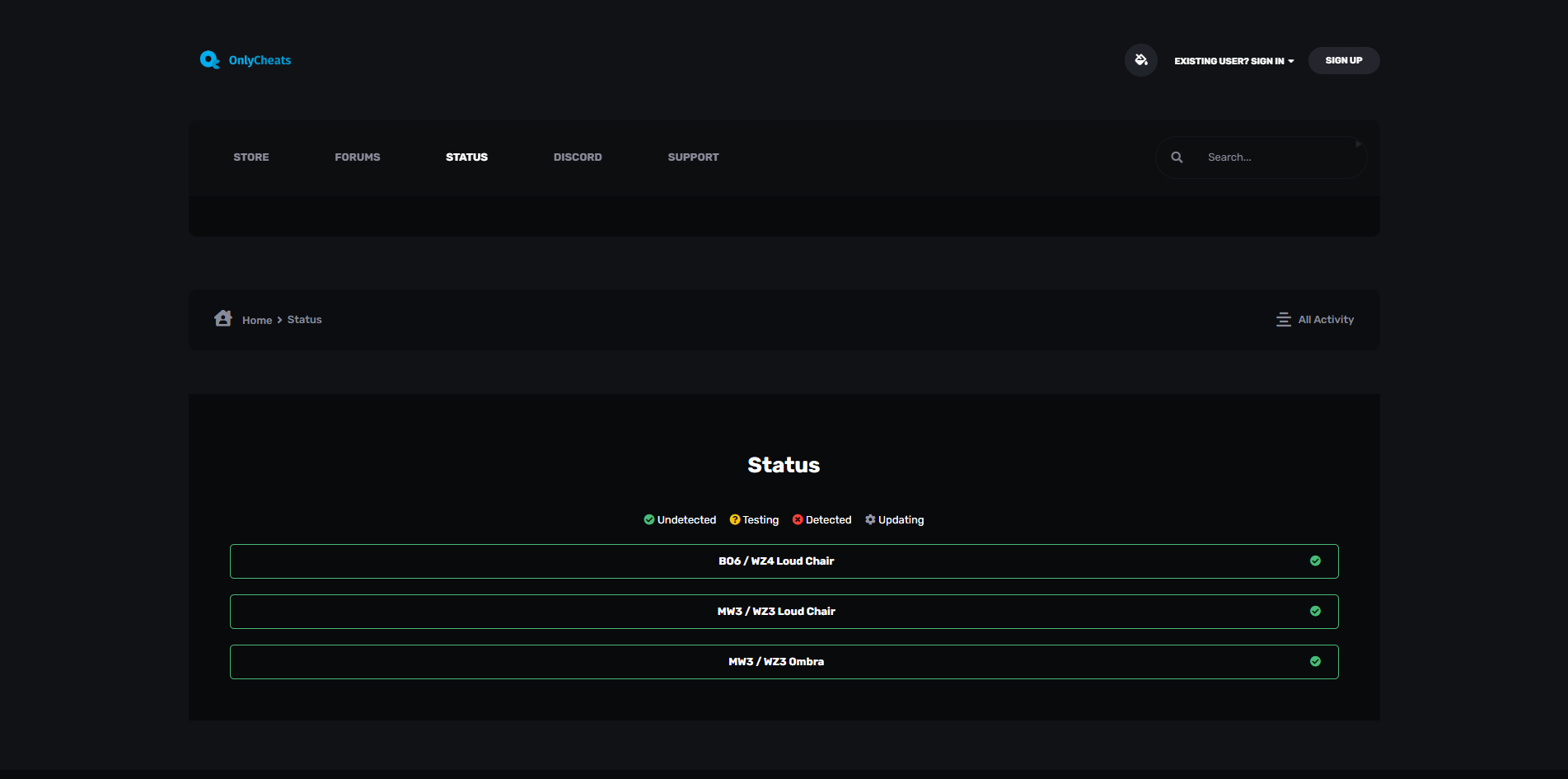Image resolution: width=1568 pixels, height=779 pixels.
Task: Click the Status page heading
Action: 784,465
